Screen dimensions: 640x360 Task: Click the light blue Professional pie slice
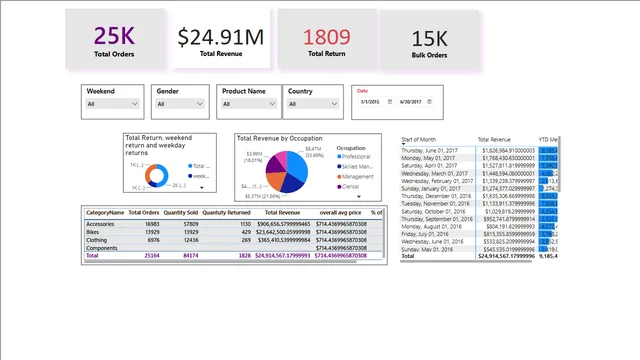point(298,167)
